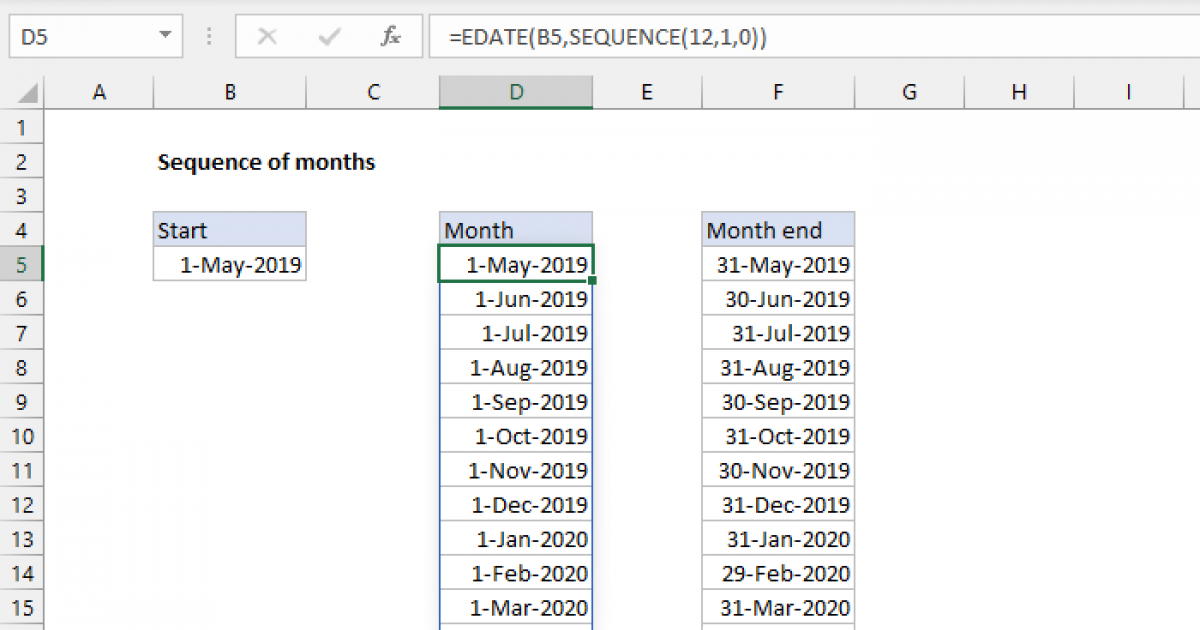This screenshot has height=630, width=1200.
Task: Click the formula bar resize dots handle
Action: [210, 37]
